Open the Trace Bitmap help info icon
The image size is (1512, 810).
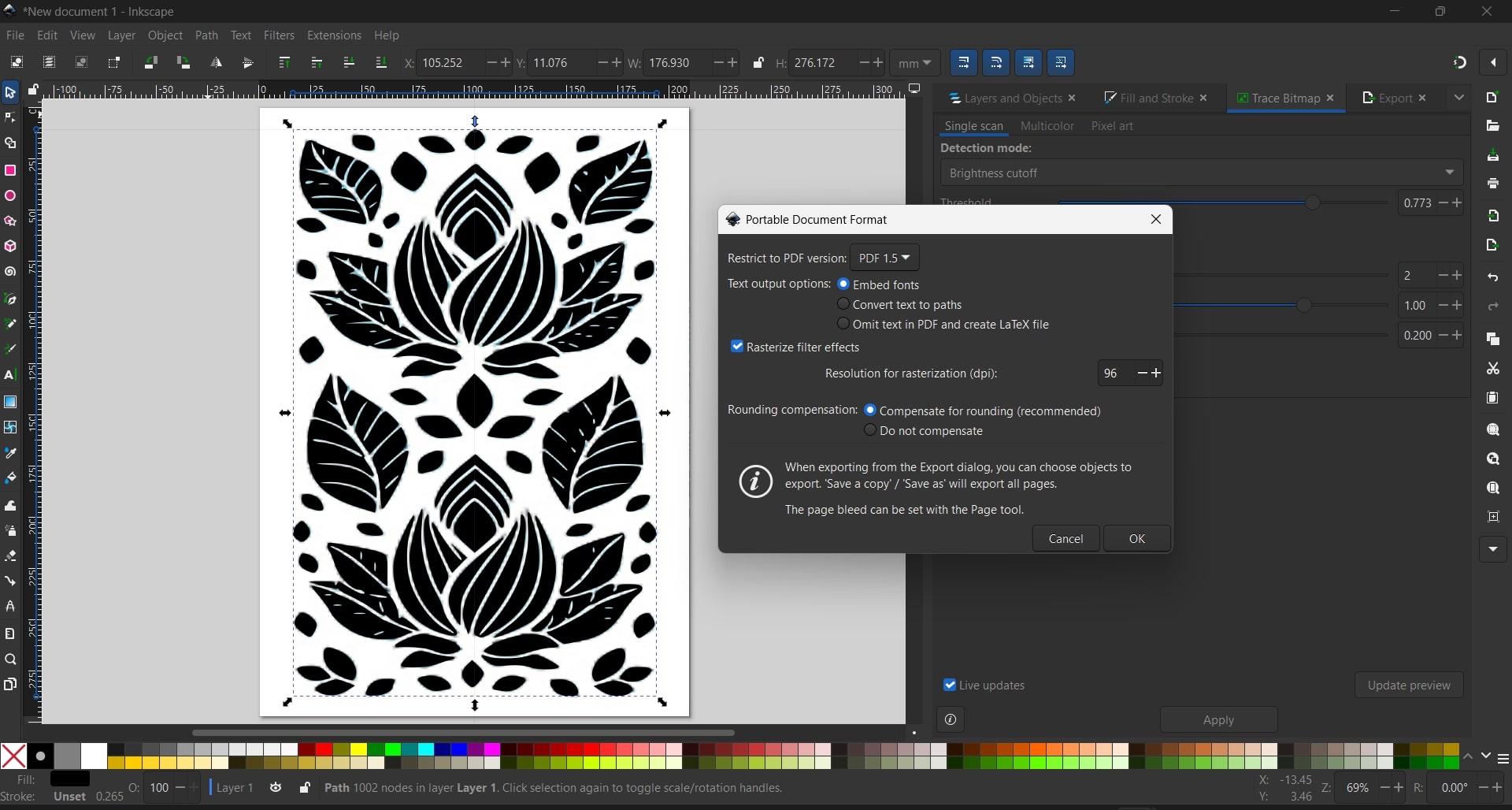[x=951, y=719]
